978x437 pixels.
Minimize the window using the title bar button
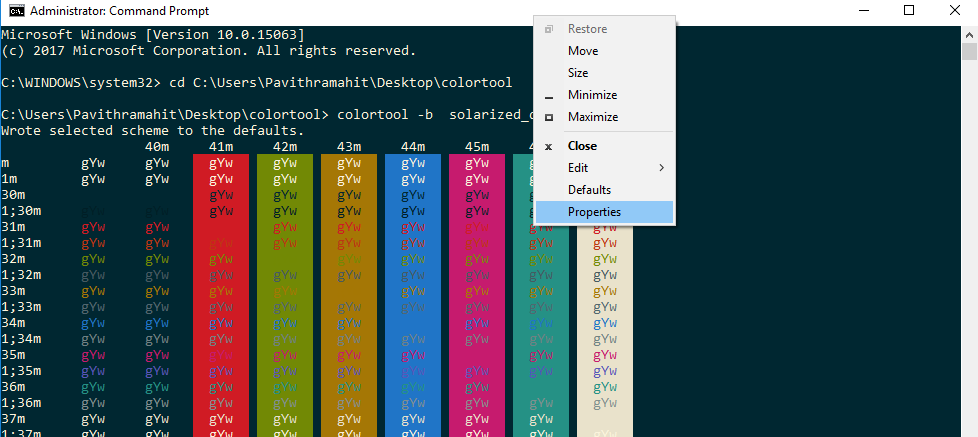tap(862, 11)
